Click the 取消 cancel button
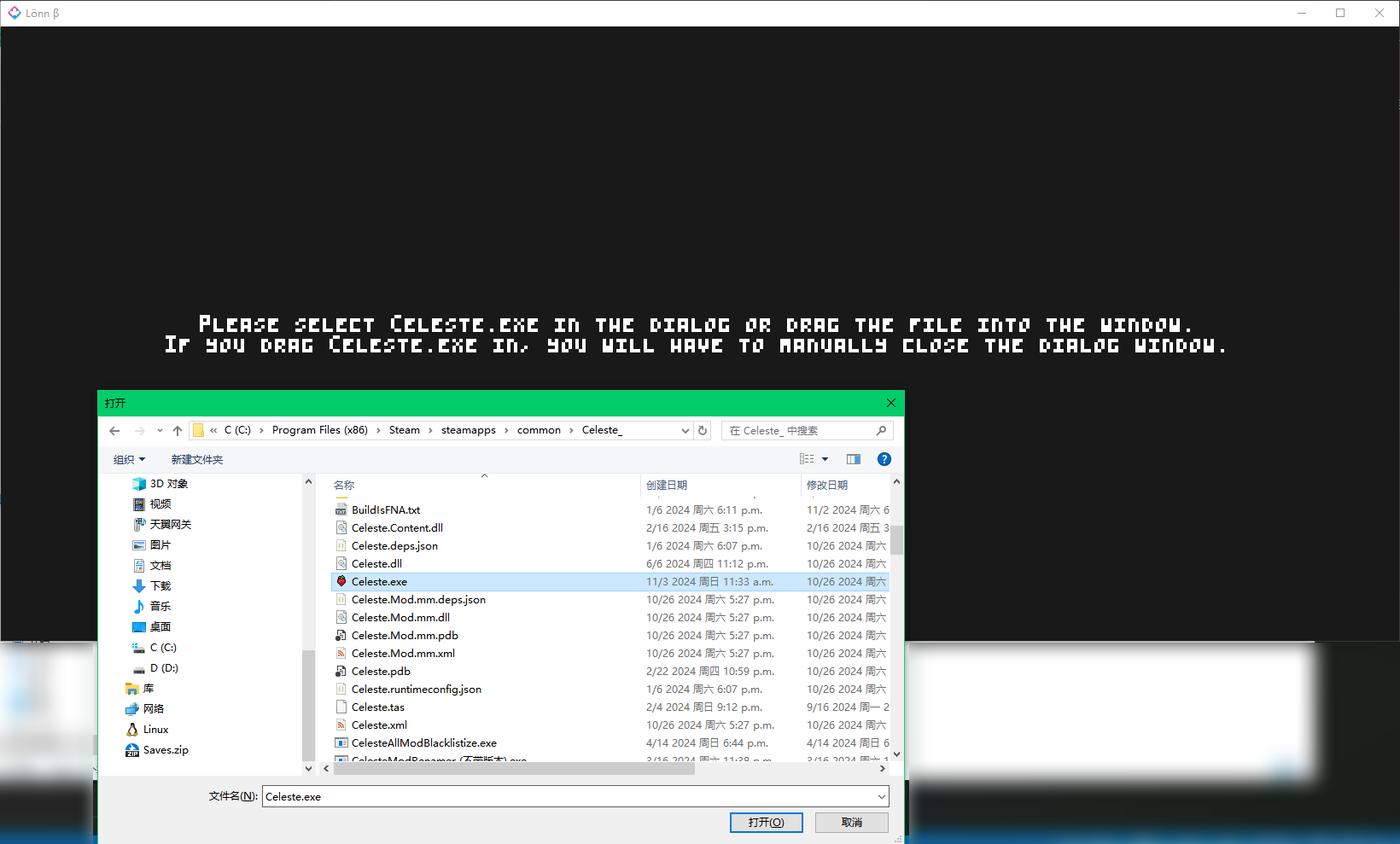 tap(852, 823)
